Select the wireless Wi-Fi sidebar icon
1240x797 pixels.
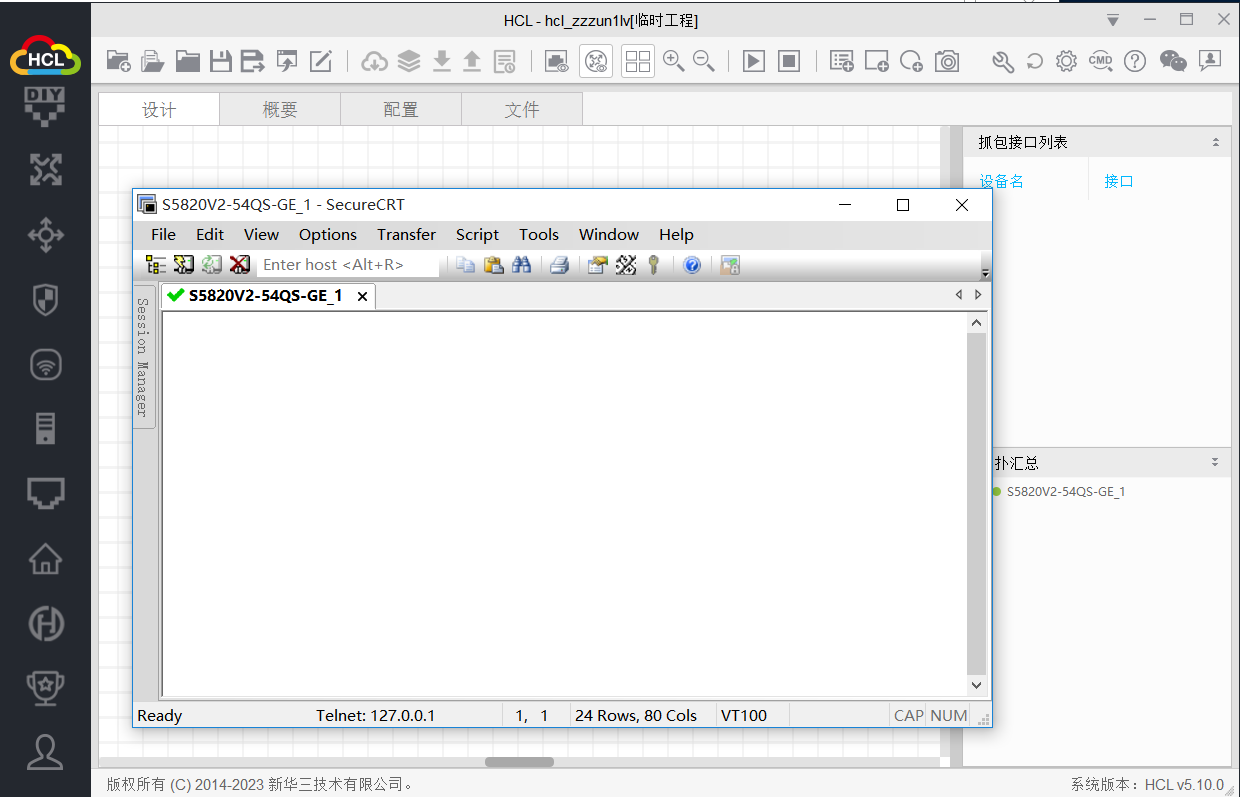(45, 365)
